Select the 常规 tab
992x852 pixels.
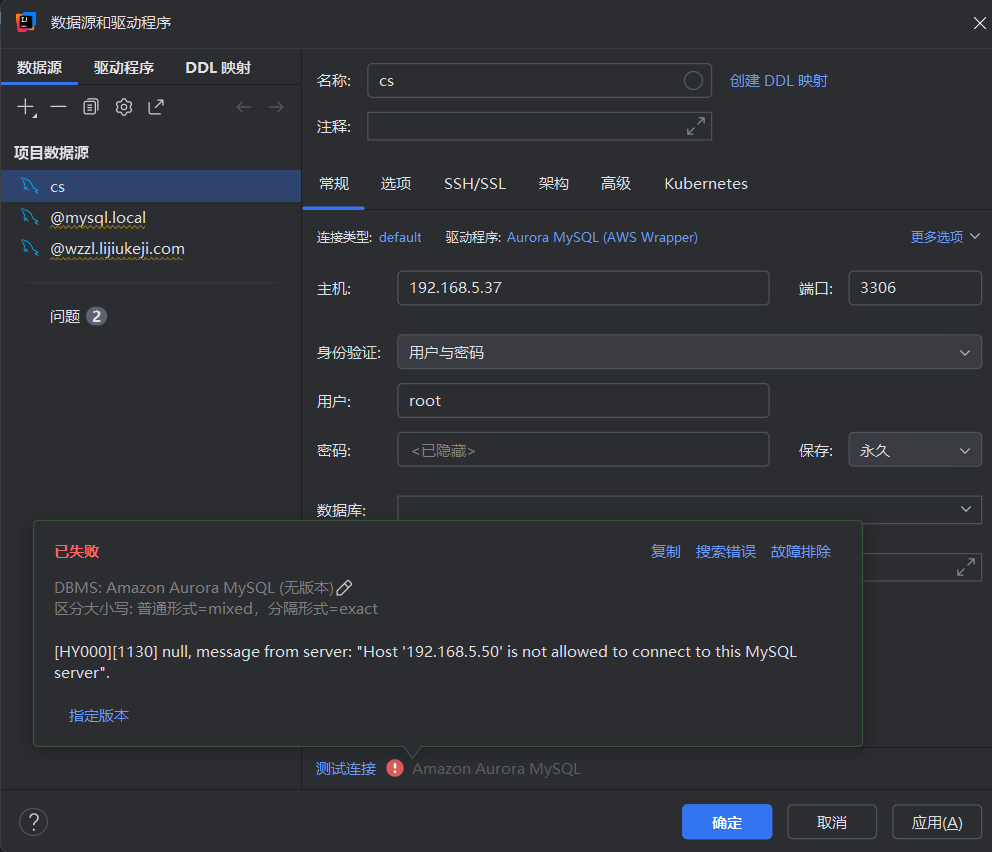[333, 184]
